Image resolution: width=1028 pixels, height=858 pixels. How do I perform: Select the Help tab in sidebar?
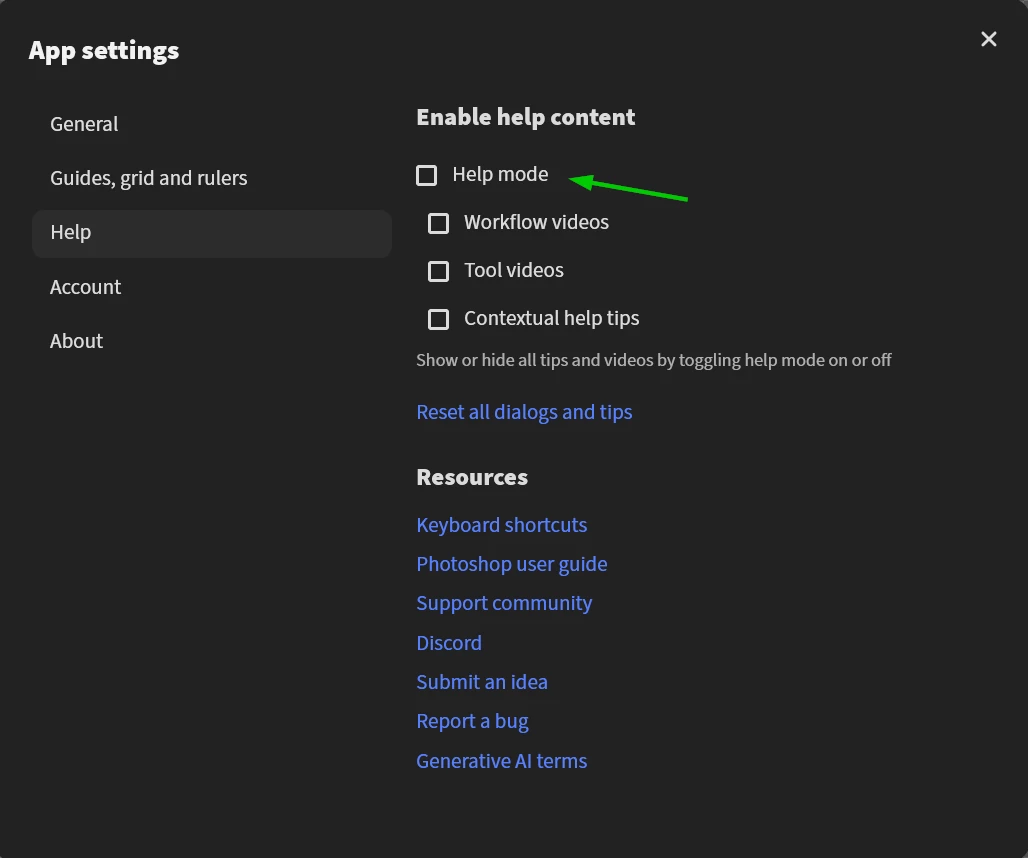click(x=71, y=232)
